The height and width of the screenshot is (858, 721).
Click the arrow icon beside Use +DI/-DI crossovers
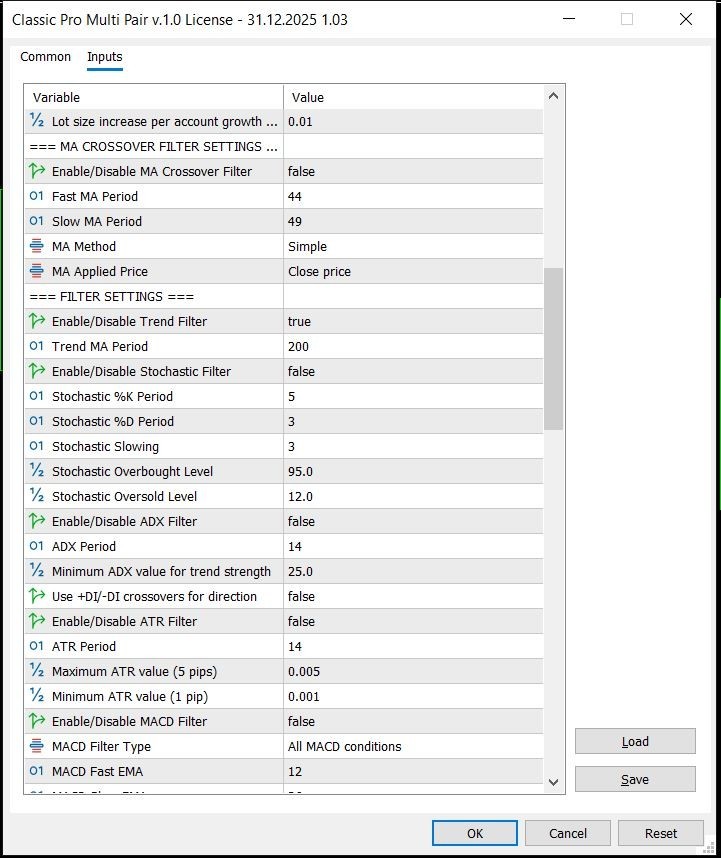(x=37, y=596)
